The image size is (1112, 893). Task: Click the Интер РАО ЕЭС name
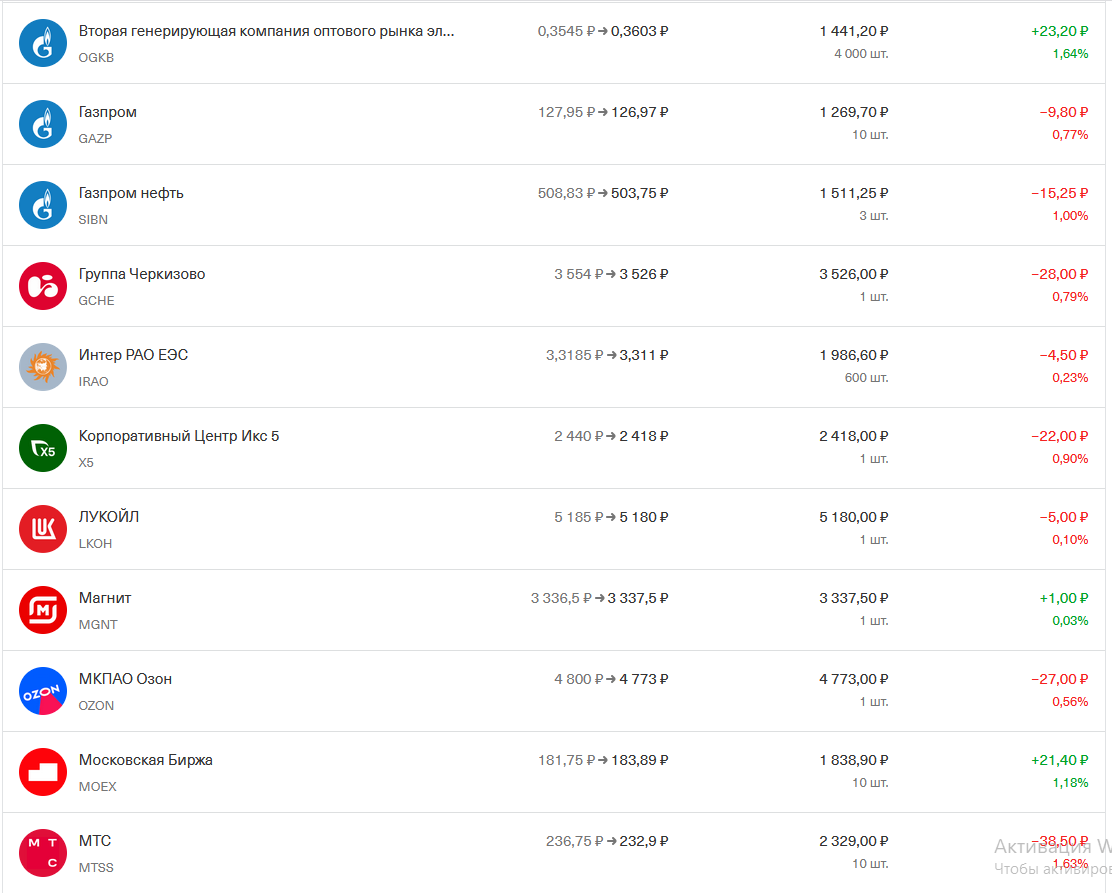[133, 355]
